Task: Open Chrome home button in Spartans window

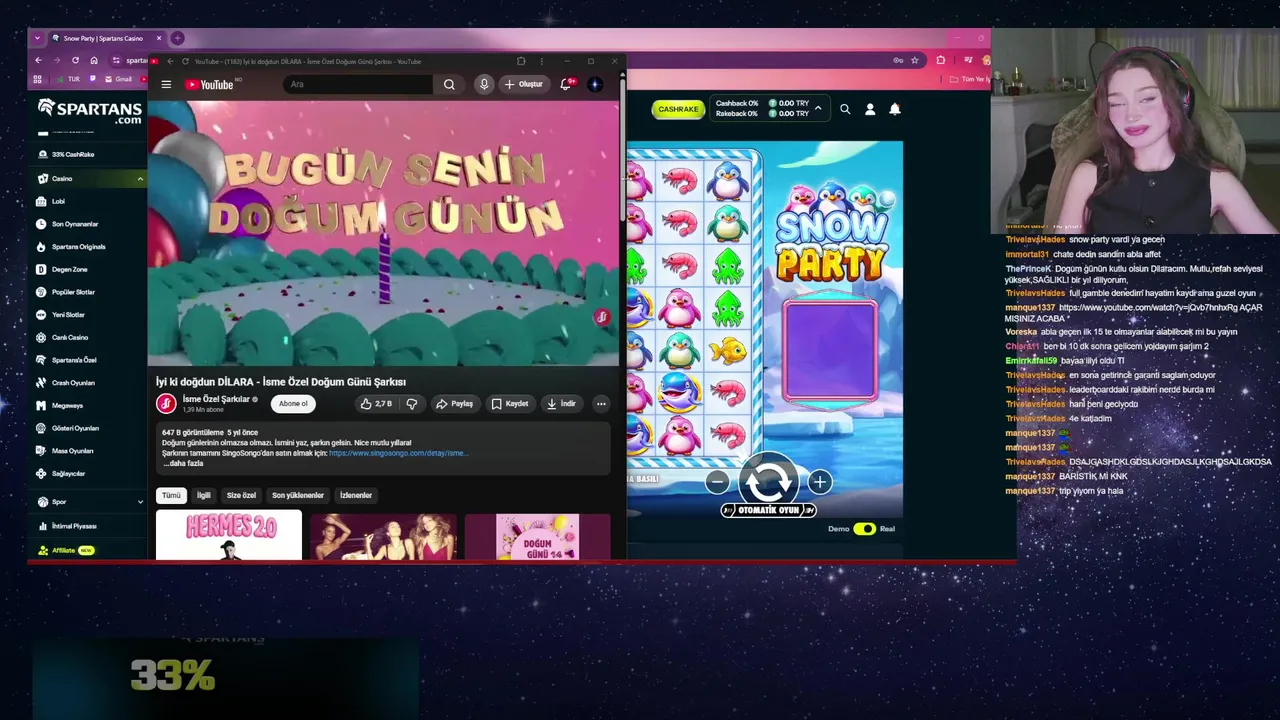Action: pos(94,60)
